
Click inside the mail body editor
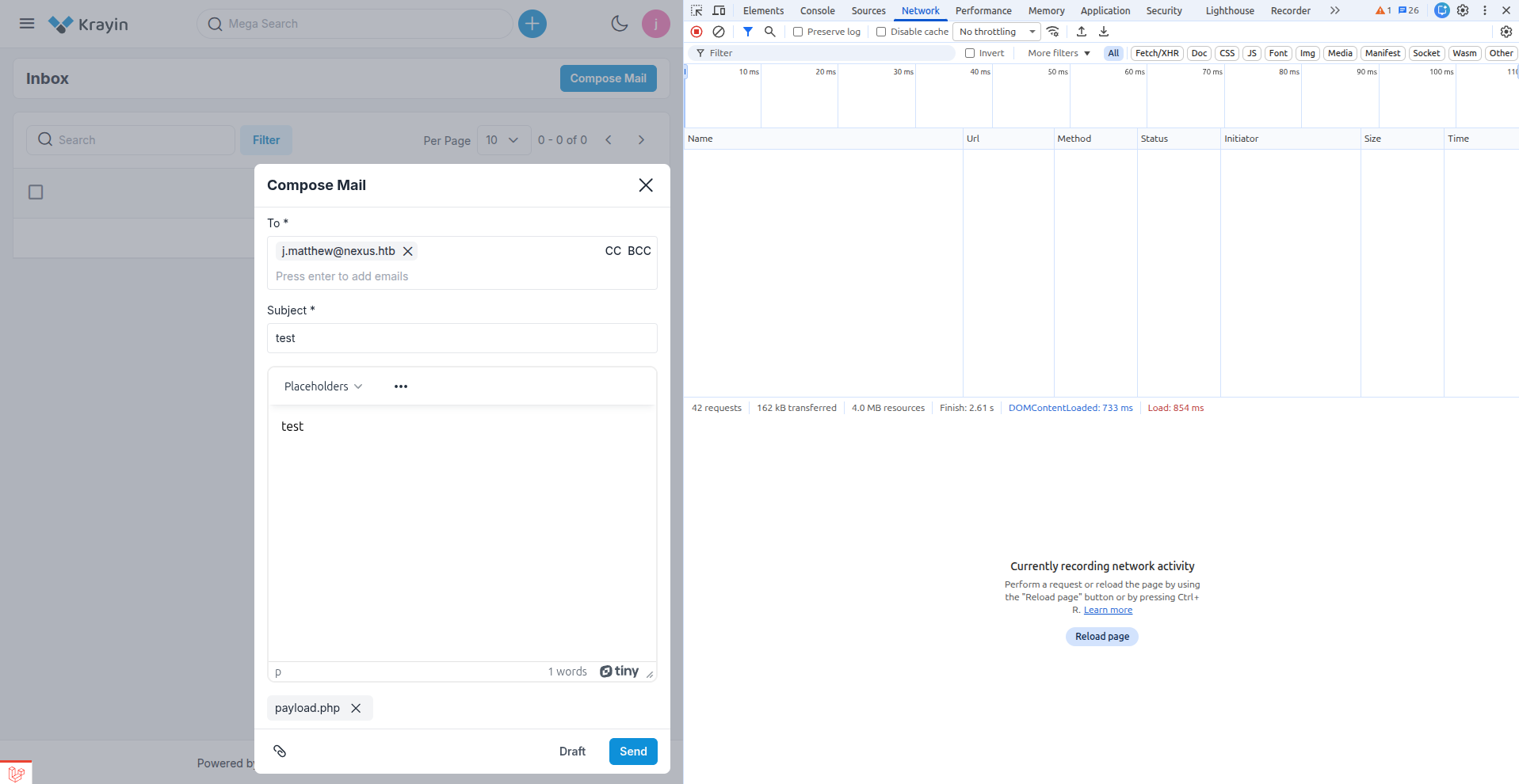pos(462,534)
